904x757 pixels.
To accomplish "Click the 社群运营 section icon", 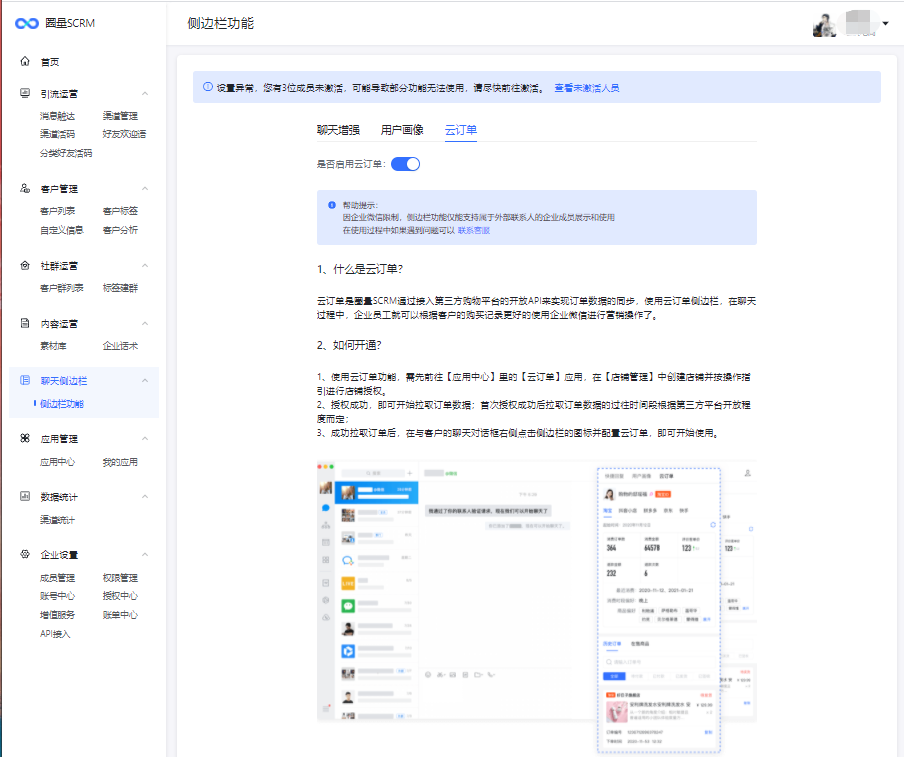I will (25, 266).
